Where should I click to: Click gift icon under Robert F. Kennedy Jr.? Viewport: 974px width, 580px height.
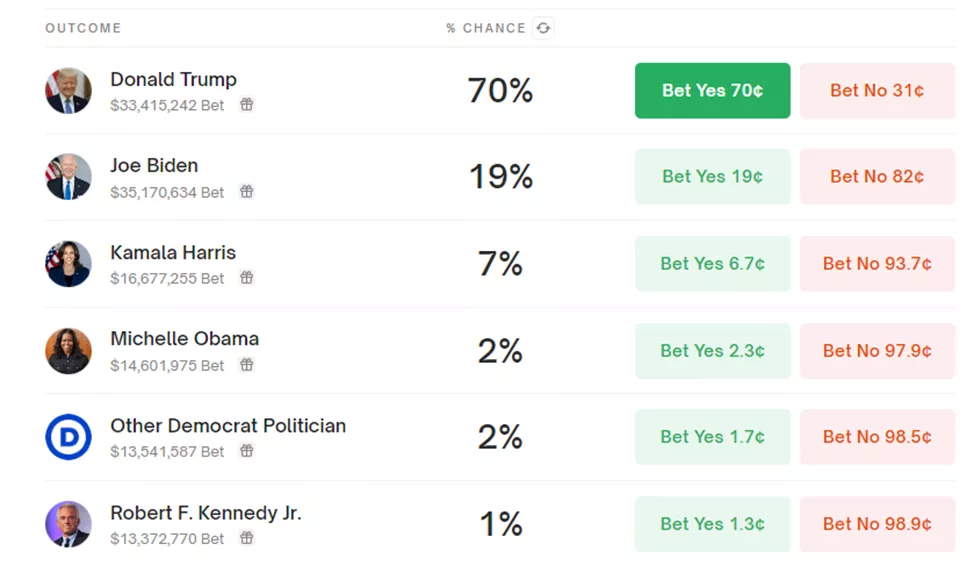[x=246, y=538]
